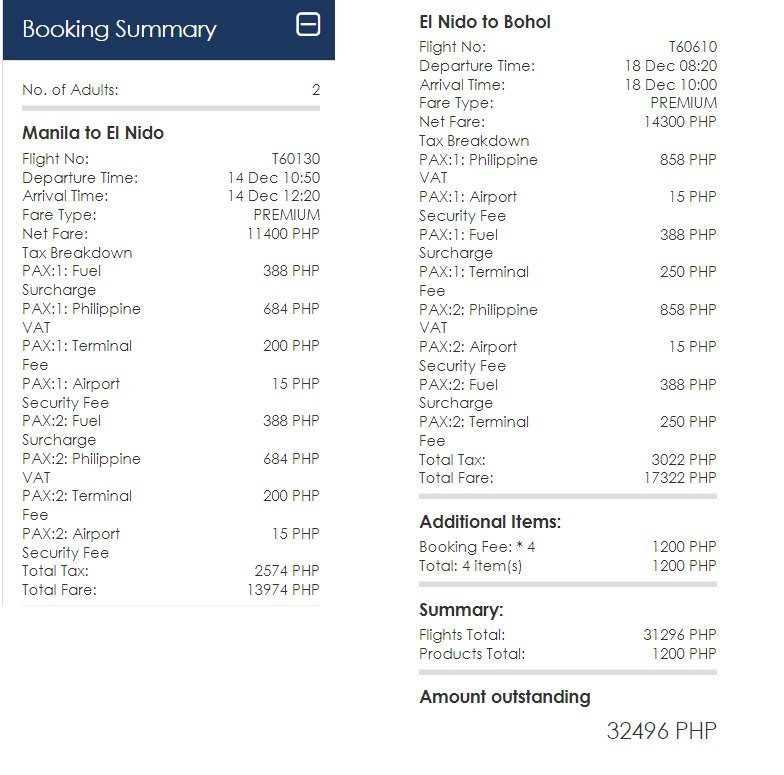This screenshot has width=784, height=775.
Task: Click the 14300 PHP net fare
Action: [680, 122]
